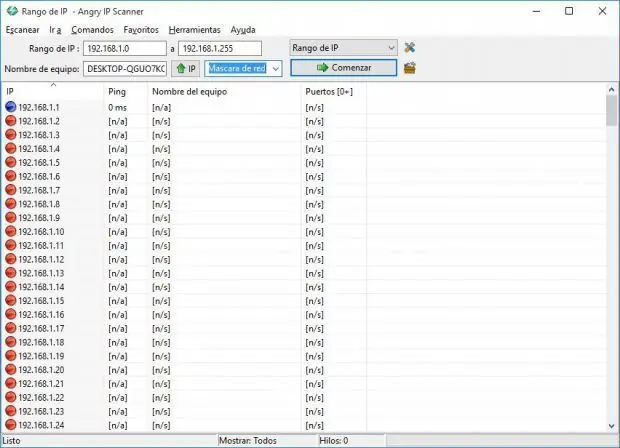
Task: Click the blue alive icon for 192.168.1.1
Action: click(x=11, y=107)
